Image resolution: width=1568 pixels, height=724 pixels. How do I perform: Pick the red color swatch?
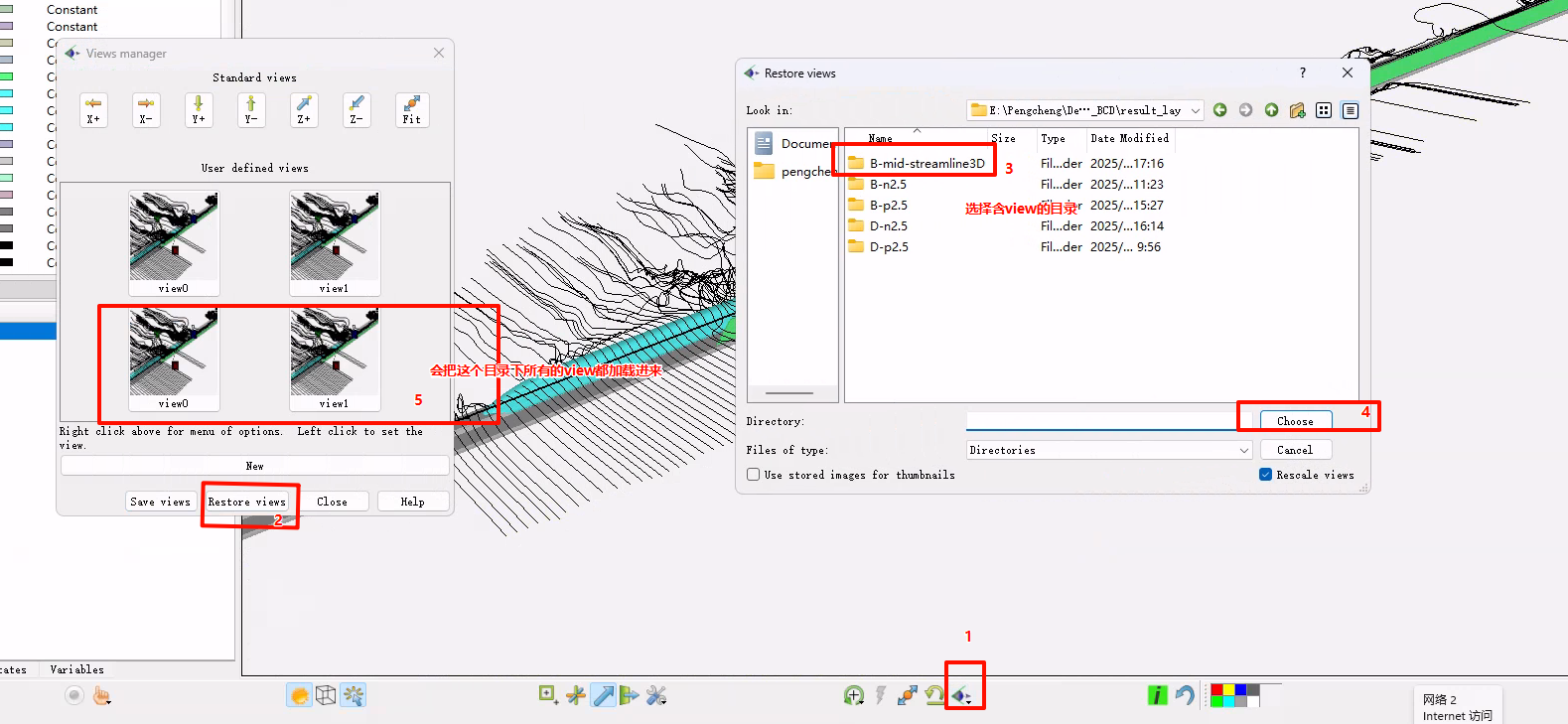(1216, 689)
